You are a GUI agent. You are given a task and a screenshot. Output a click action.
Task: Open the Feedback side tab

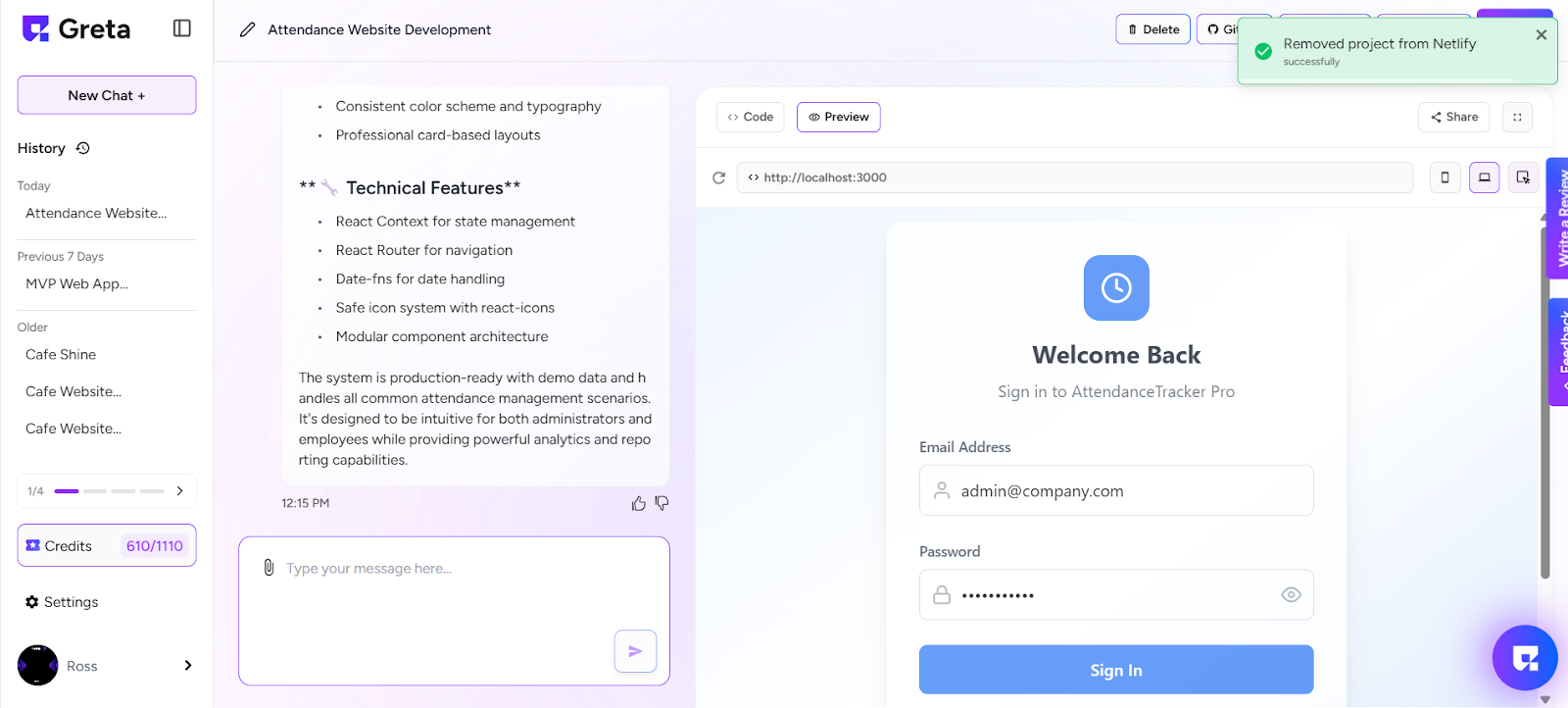[1559, 352]
